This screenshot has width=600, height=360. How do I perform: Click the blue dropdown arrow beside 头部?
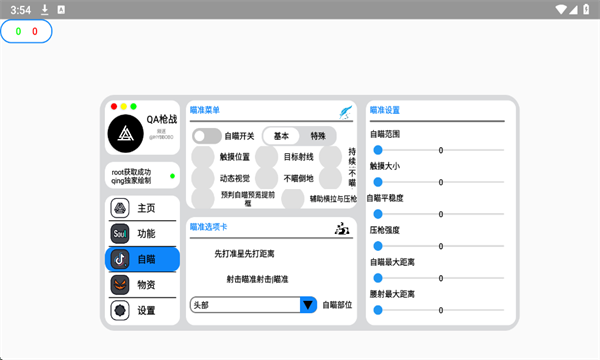click(x=308, y=305)
